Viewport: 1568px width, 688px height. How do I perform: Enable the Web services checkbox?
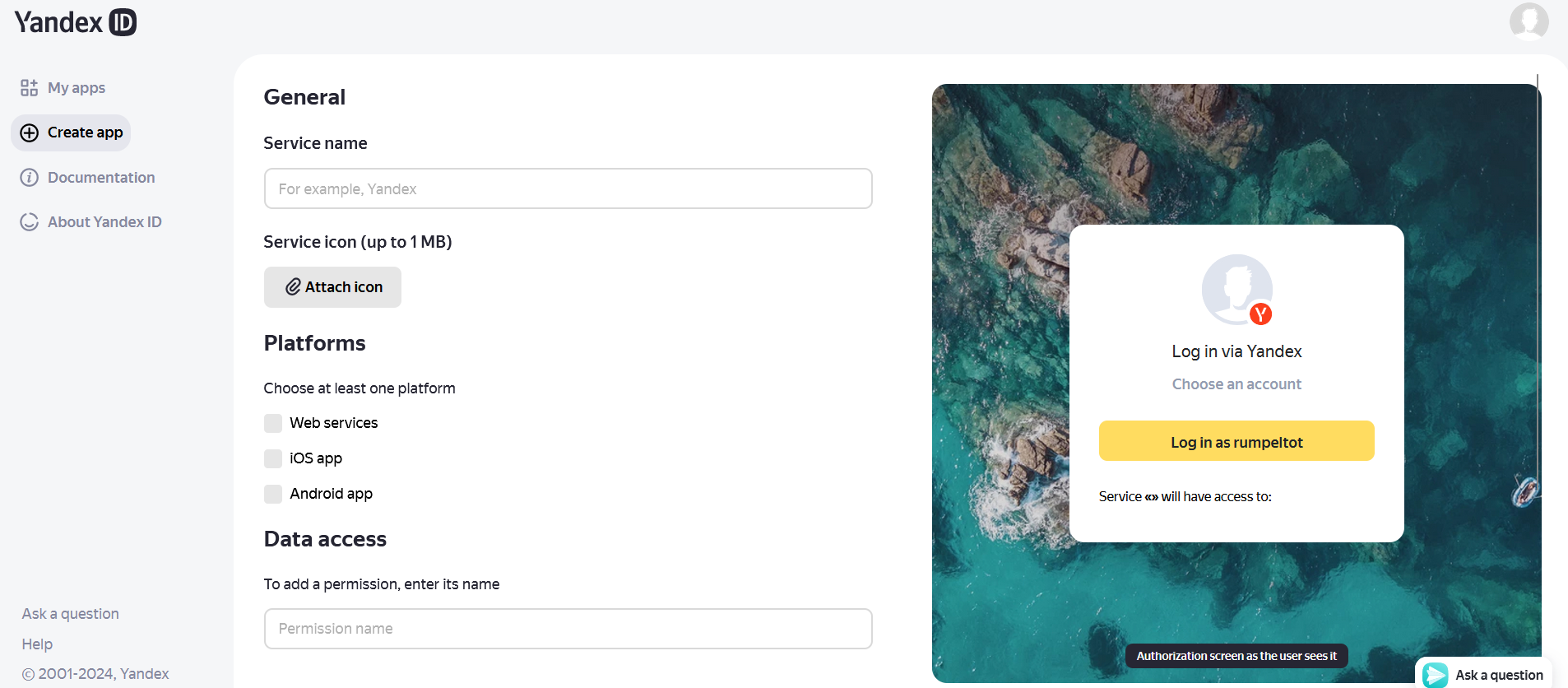click(x=273, y=423)
